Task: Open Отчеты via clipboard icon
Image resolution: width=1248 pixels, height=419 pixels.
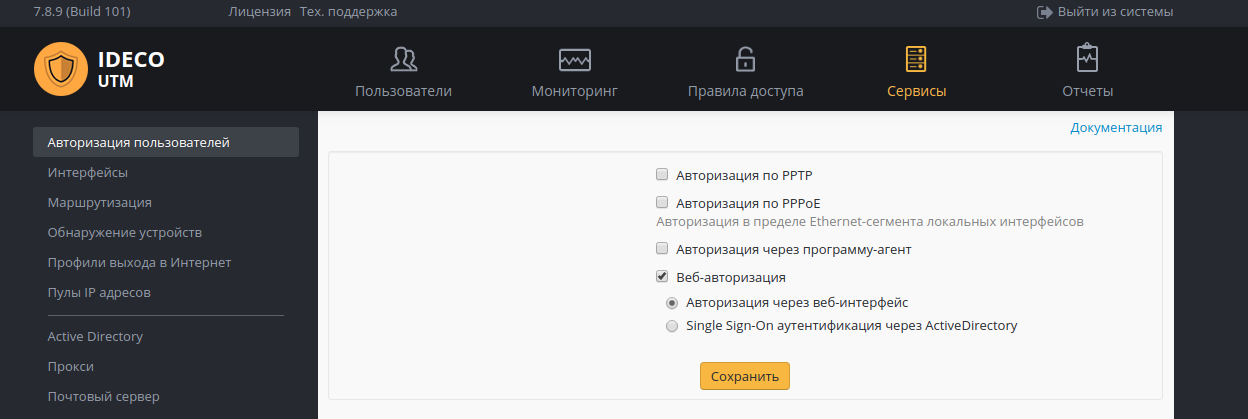Action: click(x=1087, y=58)
